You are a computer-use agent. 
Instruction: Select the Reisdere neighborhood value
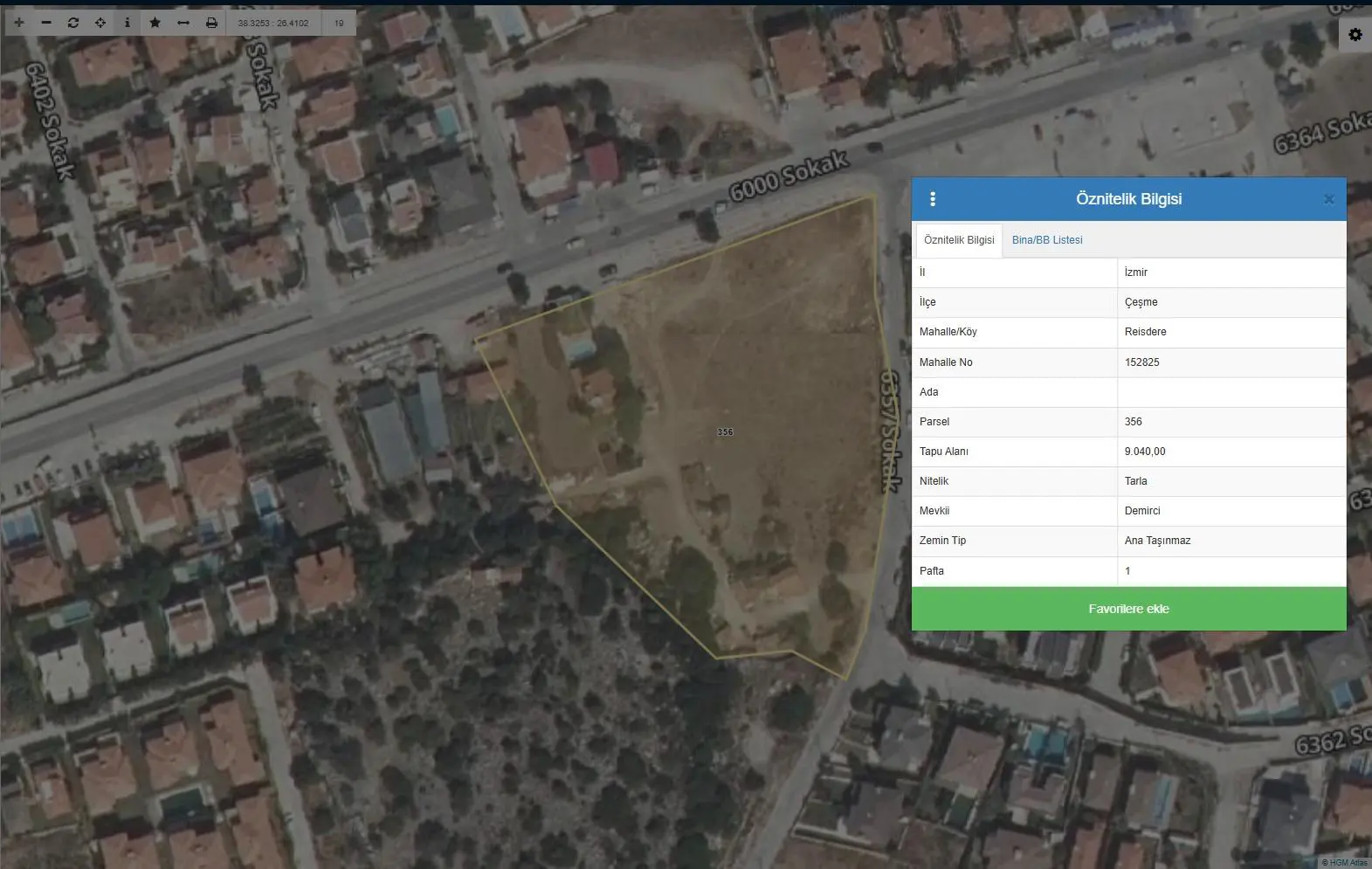point(1231,332)
